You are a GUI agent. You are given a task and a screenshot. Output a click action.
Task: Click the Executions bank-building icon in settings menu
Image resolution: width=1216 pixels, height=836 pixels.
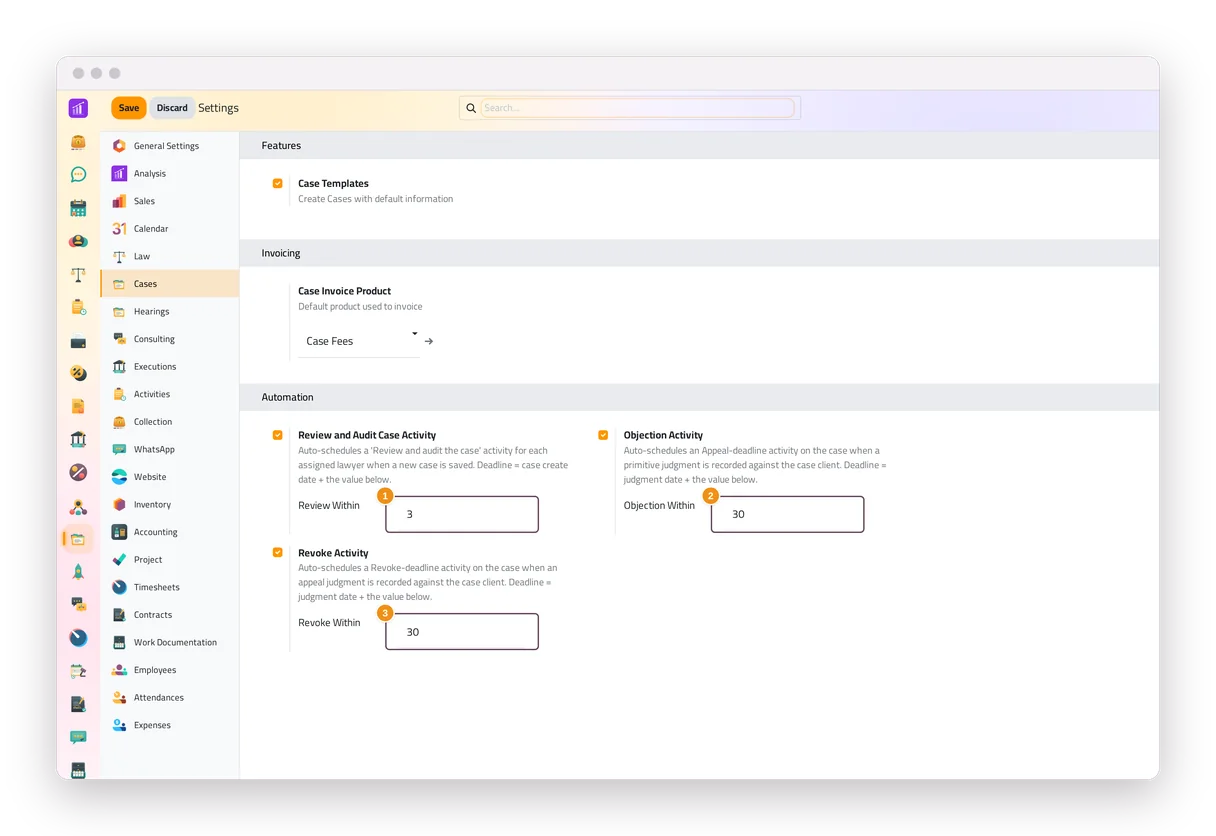click(x=119, y=367)
